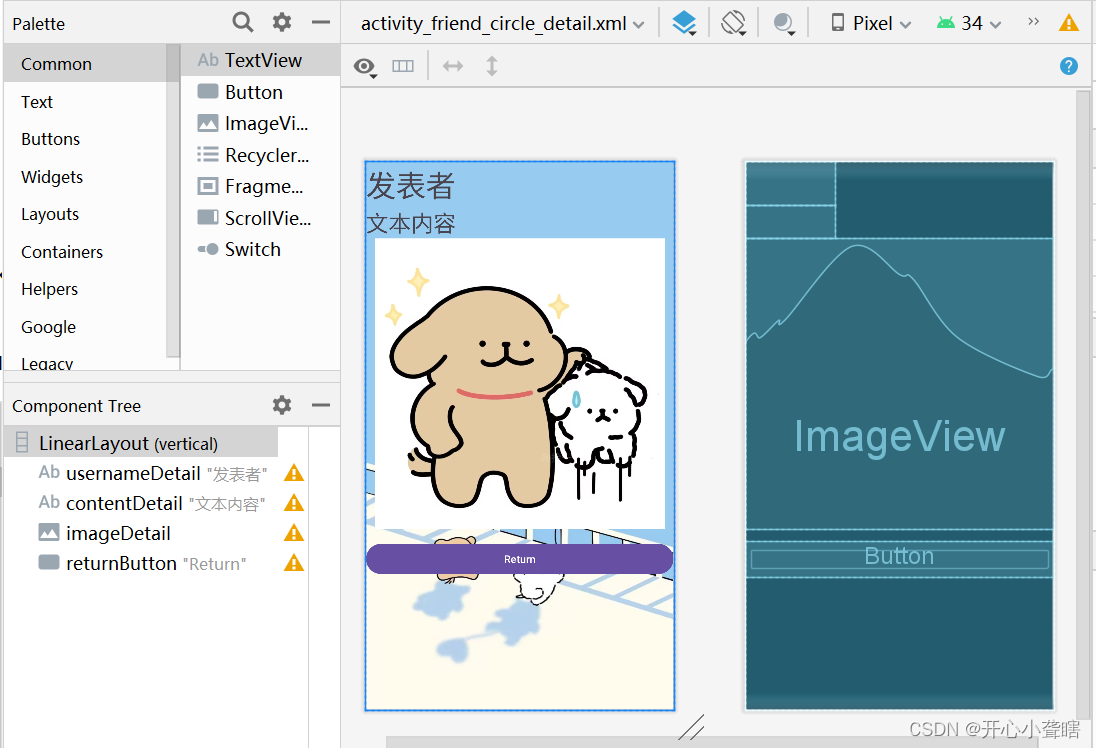Viewport: 1096px width, 748px height.
Task: Open the API 34 version dropdown
Action: pyautogui.click(x=969, y=23)
